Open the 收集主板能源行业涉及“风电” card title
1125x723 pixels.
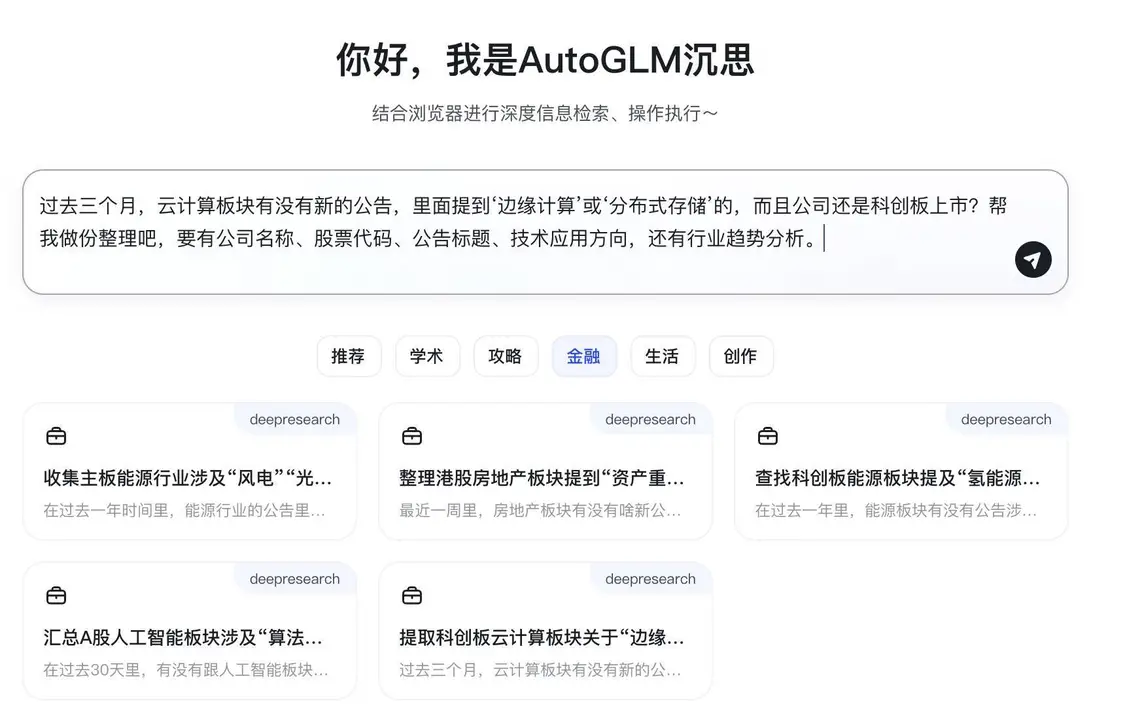point(187,478)
